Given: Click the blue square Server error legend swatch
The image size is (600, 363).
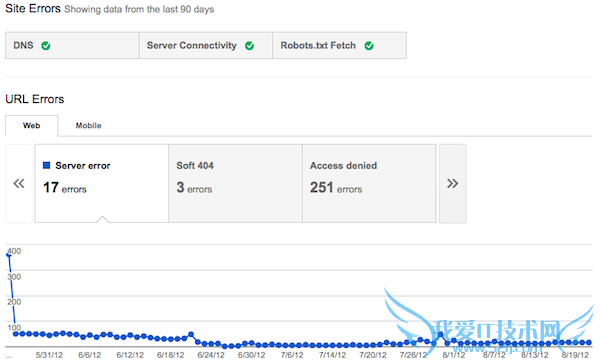Looking at the screenshot, I should (47, 165).
